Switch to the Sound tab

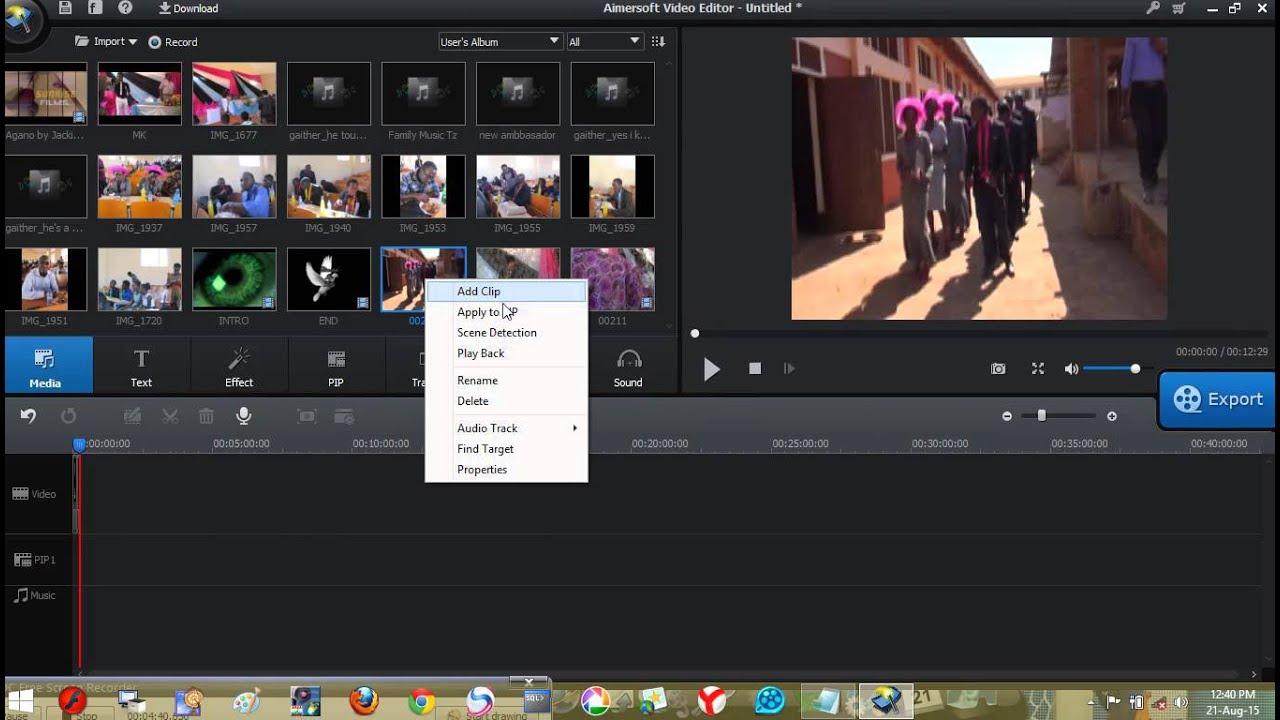(x=628, y=366)
